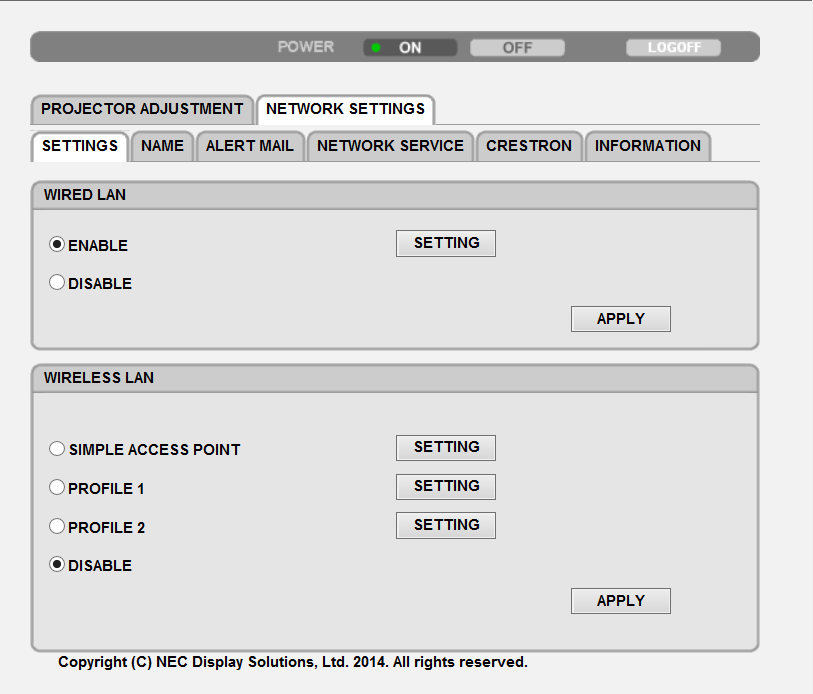Apply the Wired LAN changes
The height and width of the screenshot is (694, 813).
(621, 319)
